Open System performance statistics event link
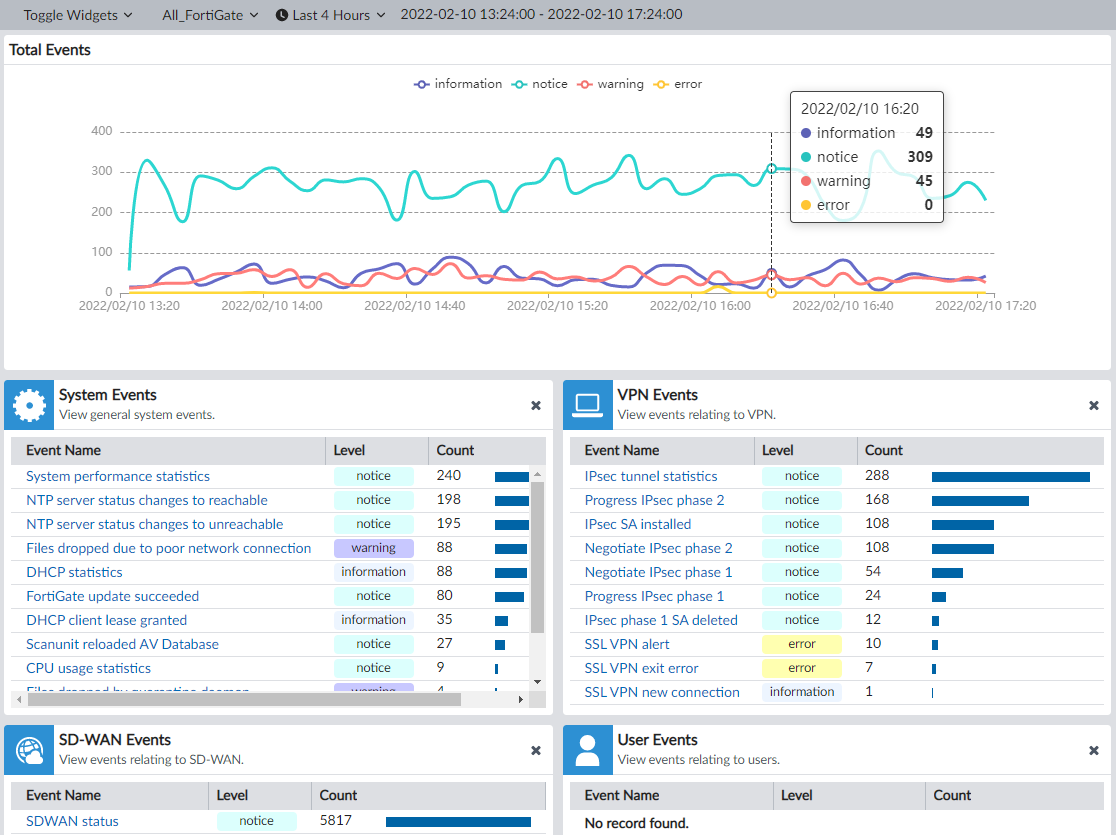The height and width of the screenshot is (835, 1116). click(x=118, y=476)
